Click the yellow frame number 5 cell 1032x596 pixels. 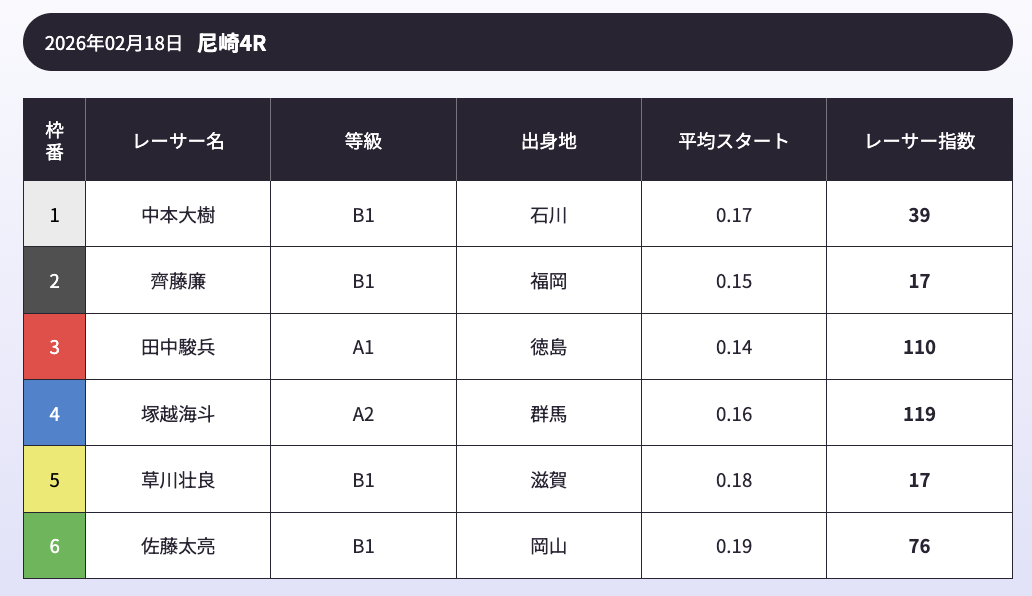(x=54, y=480)
